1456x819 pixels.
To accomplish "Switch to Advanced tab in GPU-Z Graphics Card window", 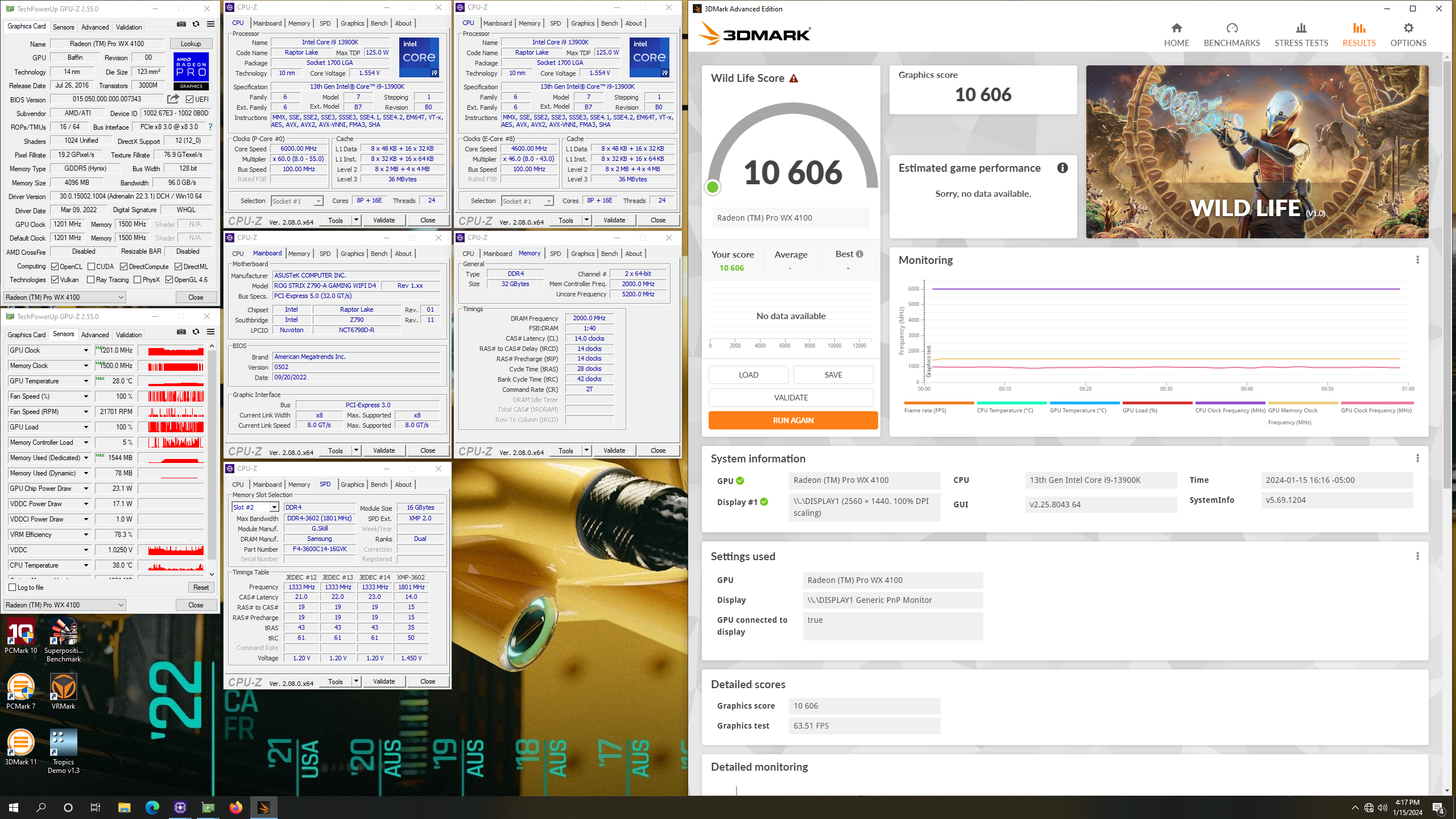I will pos(95,27).
